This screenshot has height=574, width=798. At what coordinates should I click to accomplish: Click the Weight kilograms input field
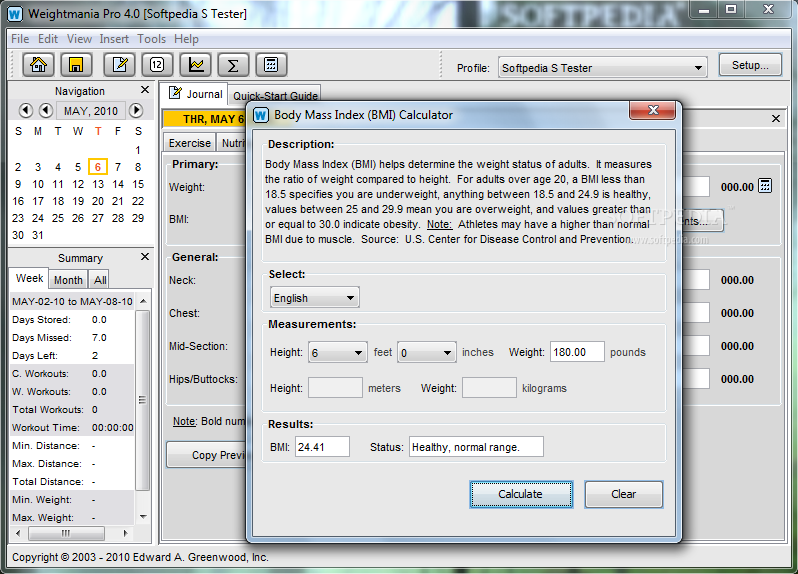(489, 388)
